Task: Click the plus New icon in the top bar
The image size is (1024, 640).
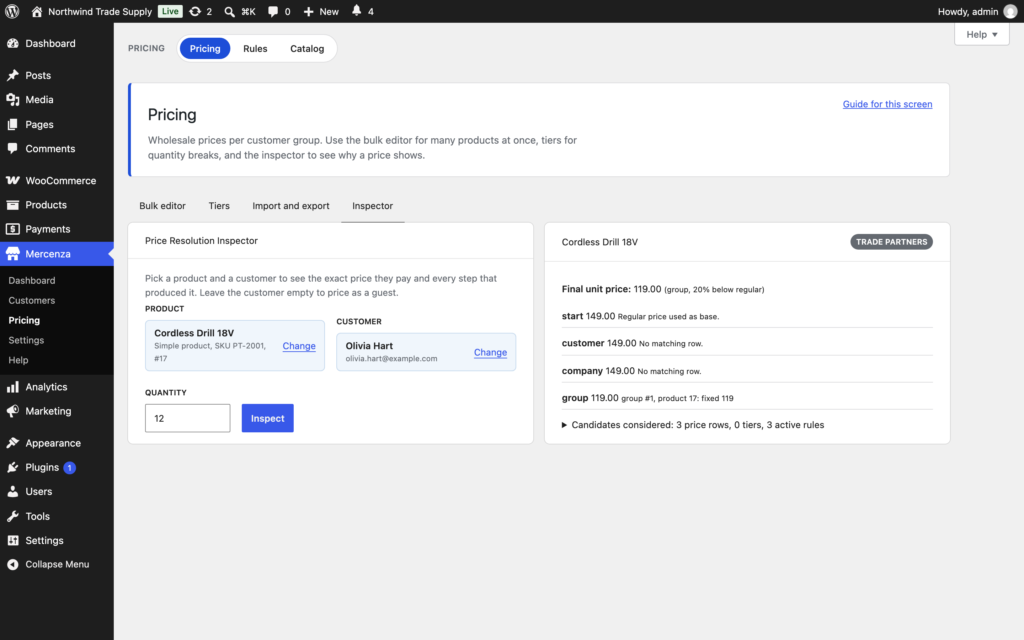Action: [x=308, y=11]
